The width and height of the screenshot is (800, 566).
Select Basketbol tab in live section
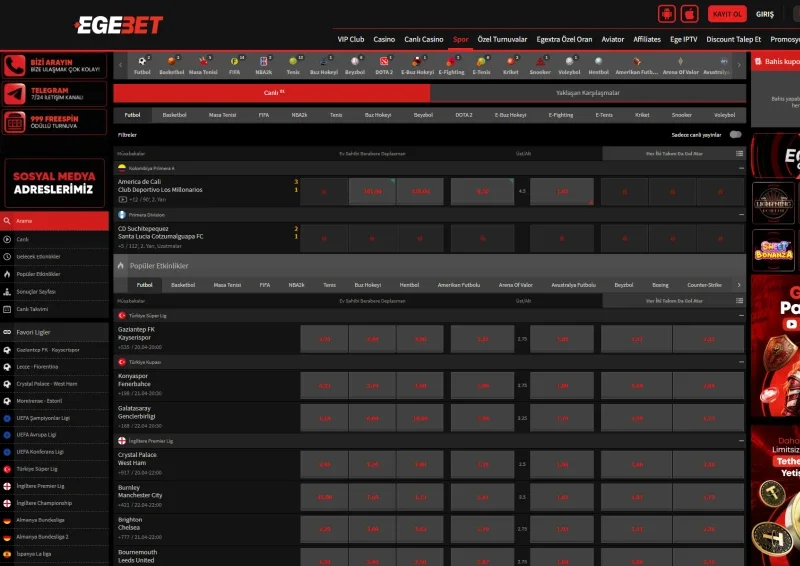click(x=174, y=115)
